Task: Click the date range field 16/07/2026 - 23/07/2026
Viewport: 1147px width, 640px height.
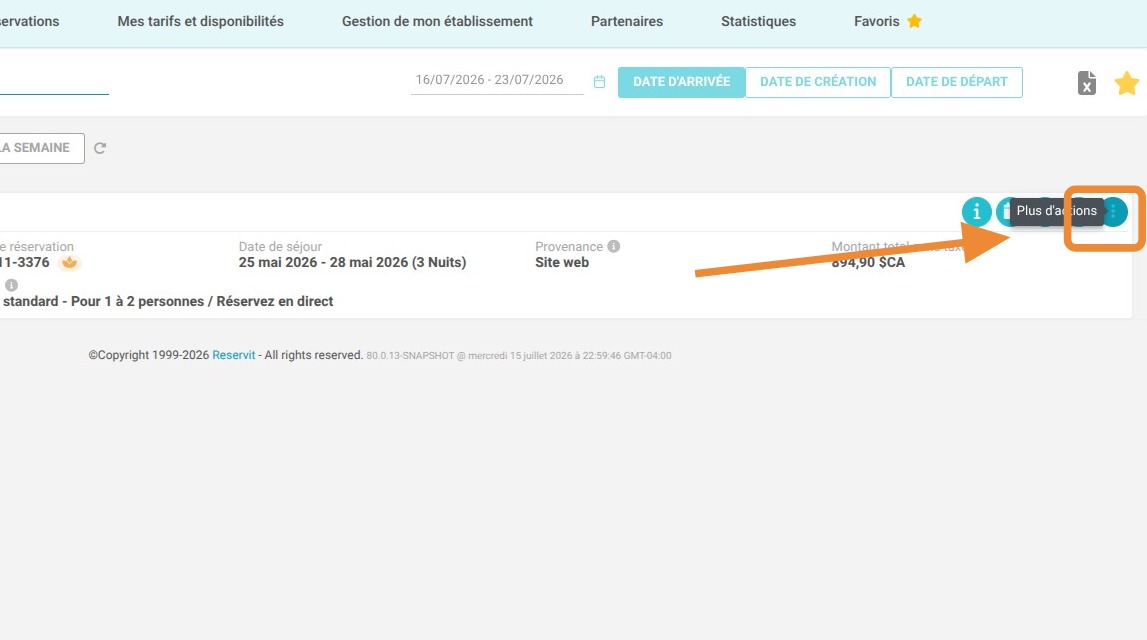Action: (497, 80)
